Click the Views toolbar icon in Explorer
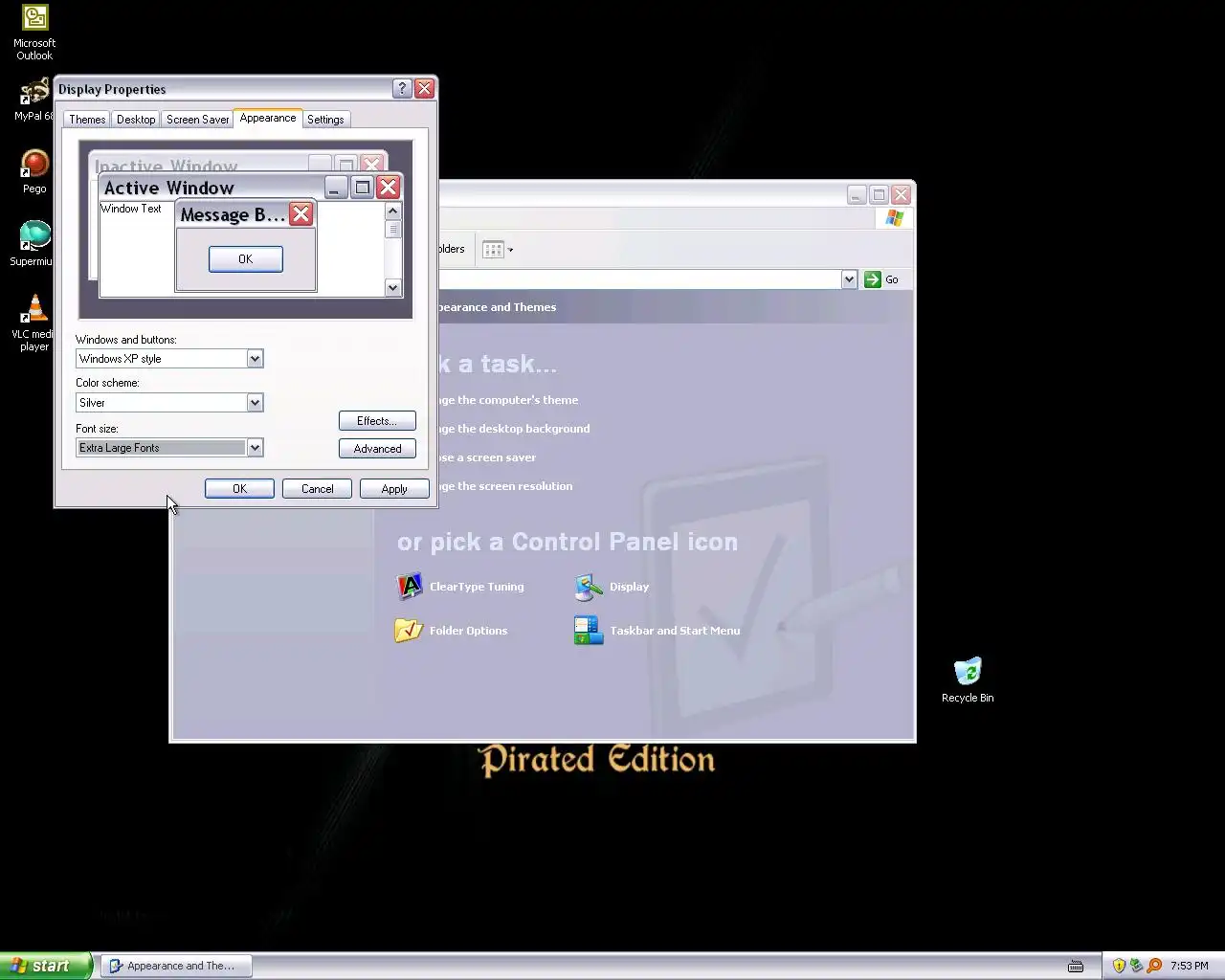 493,250
